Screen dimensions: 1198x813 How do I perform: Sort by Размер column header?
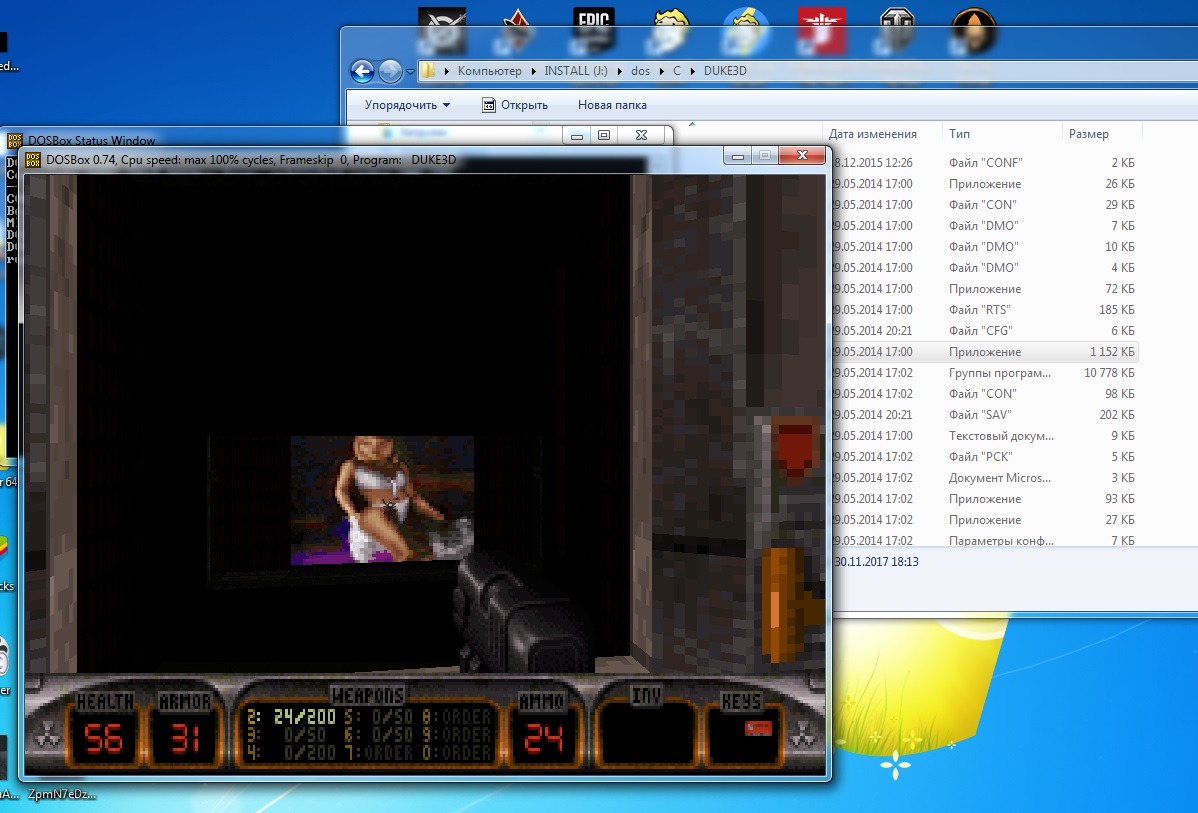coord(1088,134)
